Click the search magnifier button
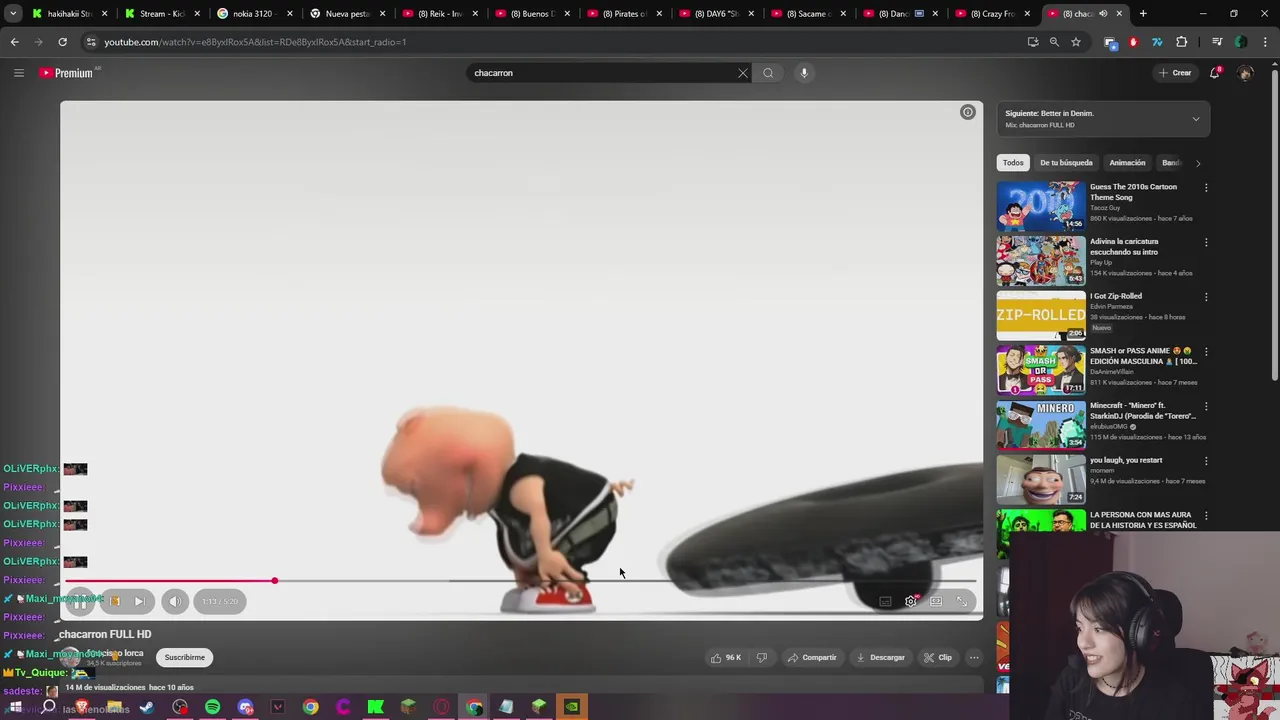The width and height of the screenshot is (1280, 720). click(x=768, y=73)
